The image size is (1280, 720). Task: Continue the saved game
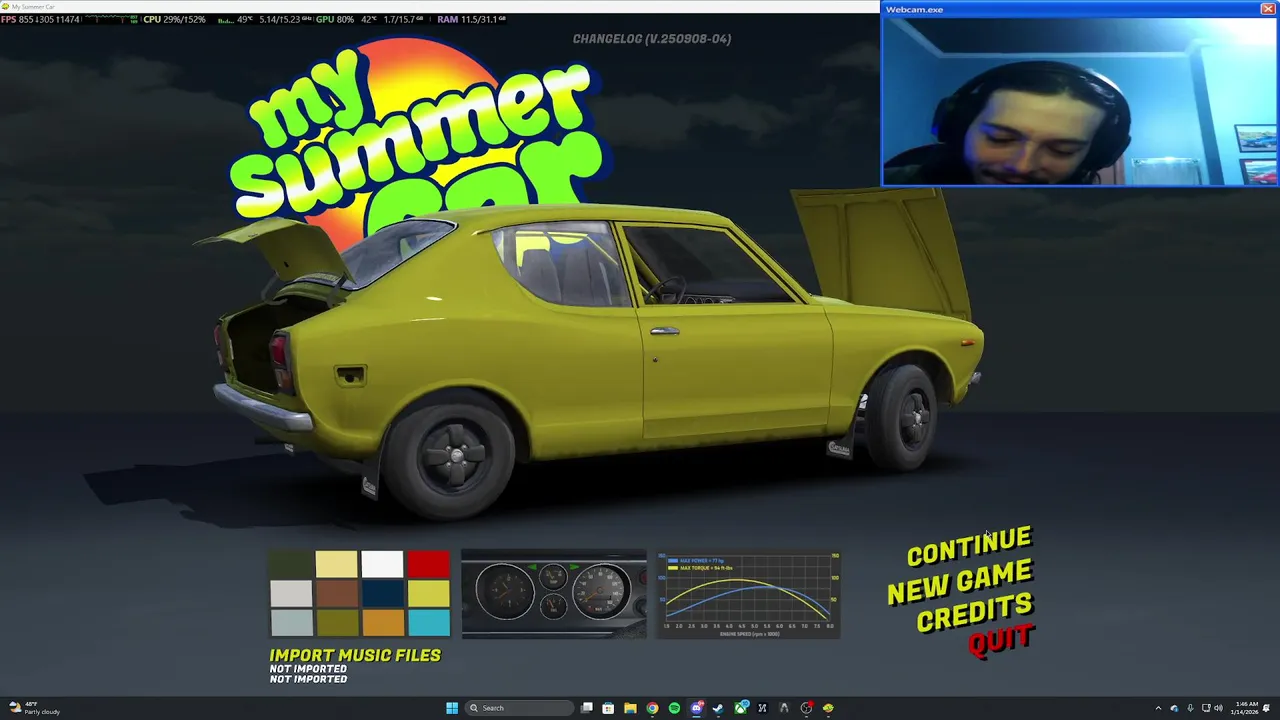click(x=969, y=547)
